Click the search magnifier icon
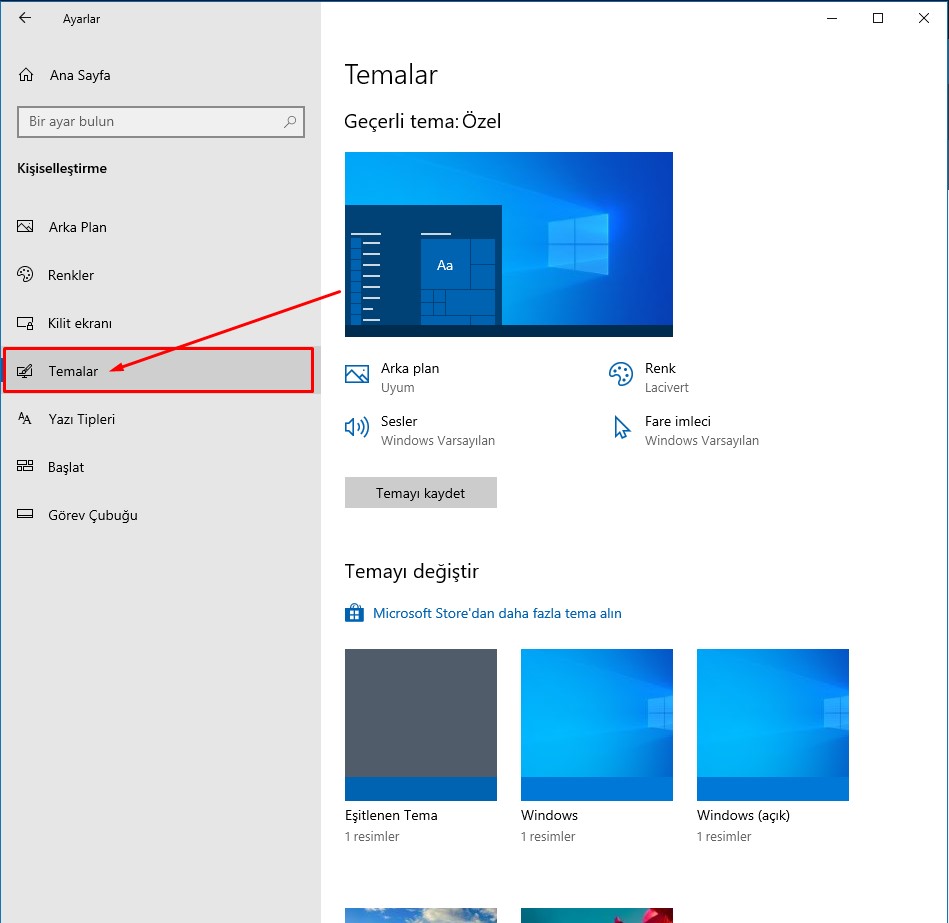The width and height of the screenshot is (949, 923). [290, 122]
